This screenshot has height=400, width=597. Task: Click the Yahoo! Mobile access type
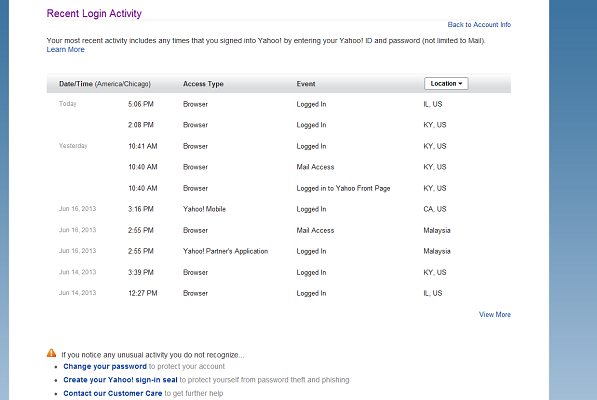coord(204,209)
